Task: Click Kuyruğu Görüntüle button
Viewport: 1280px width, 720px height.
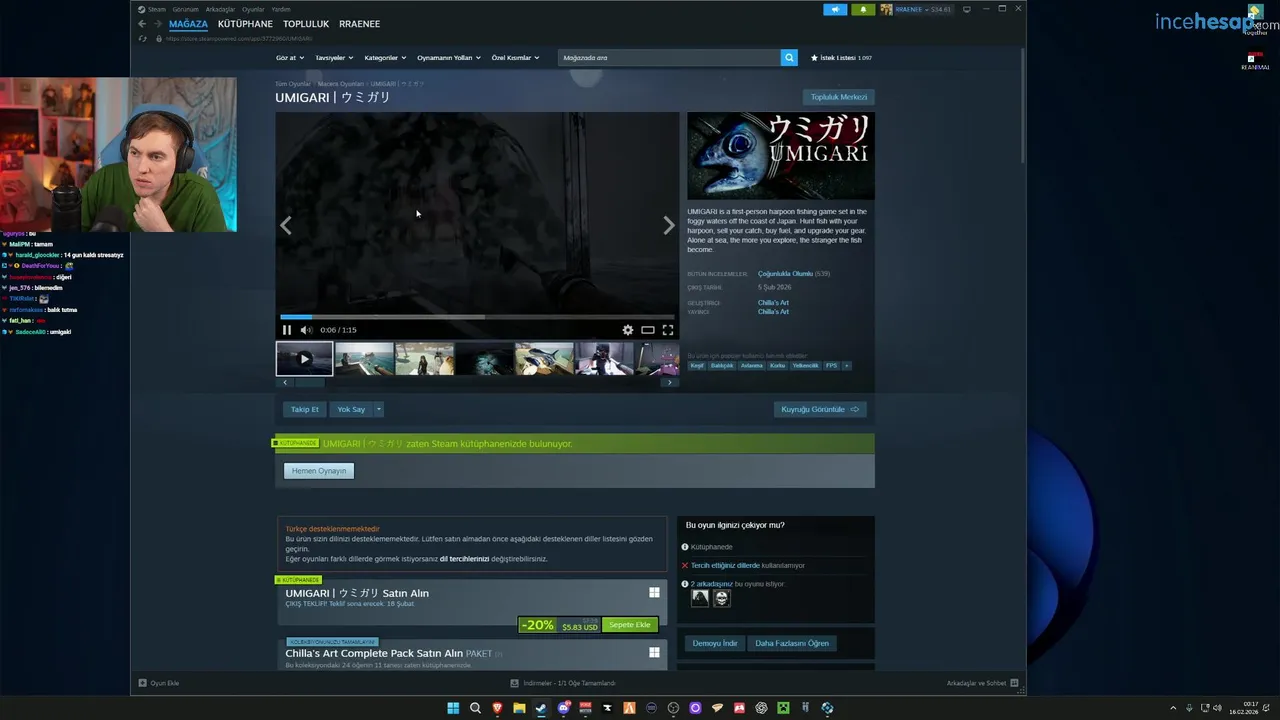Action: coord(820,409)
